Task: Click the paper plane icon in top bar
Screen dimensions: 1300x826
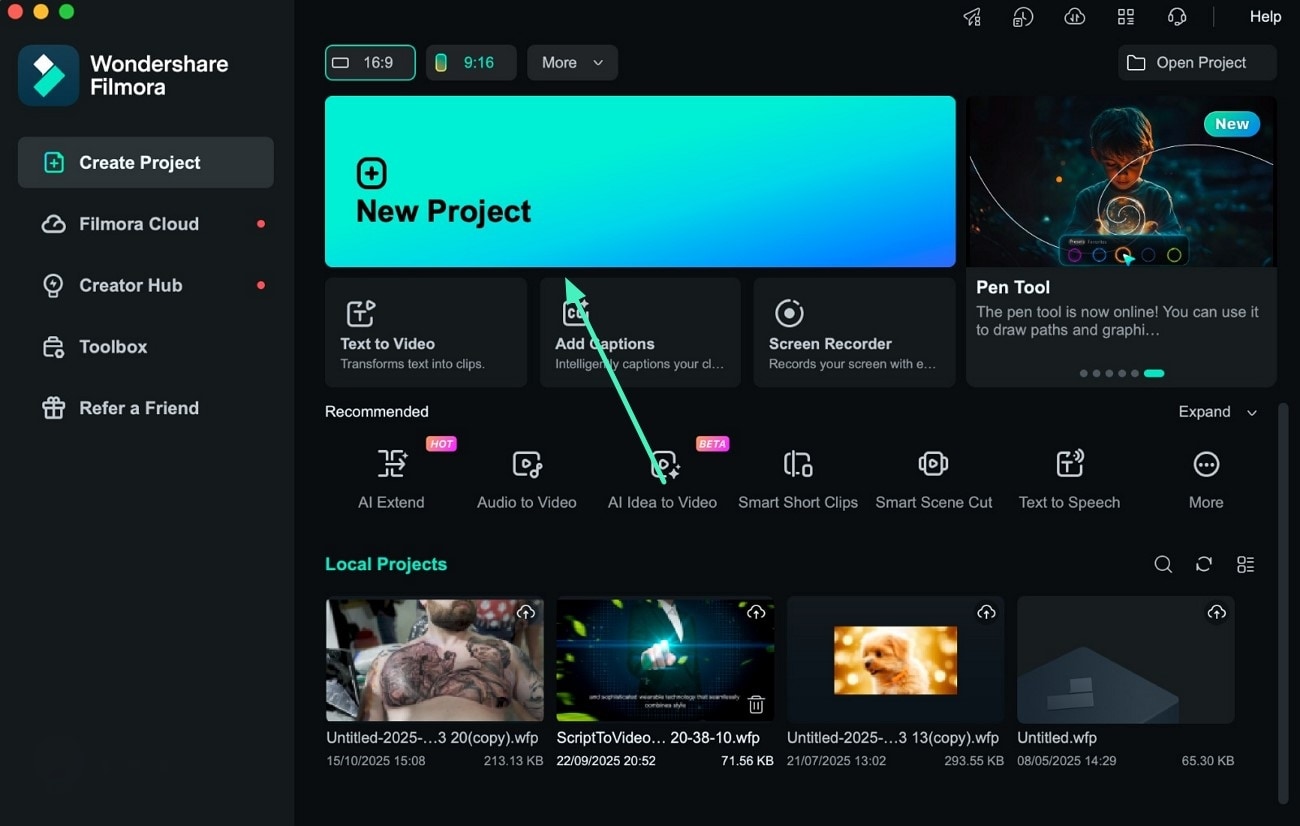Action: pos(972,17)
